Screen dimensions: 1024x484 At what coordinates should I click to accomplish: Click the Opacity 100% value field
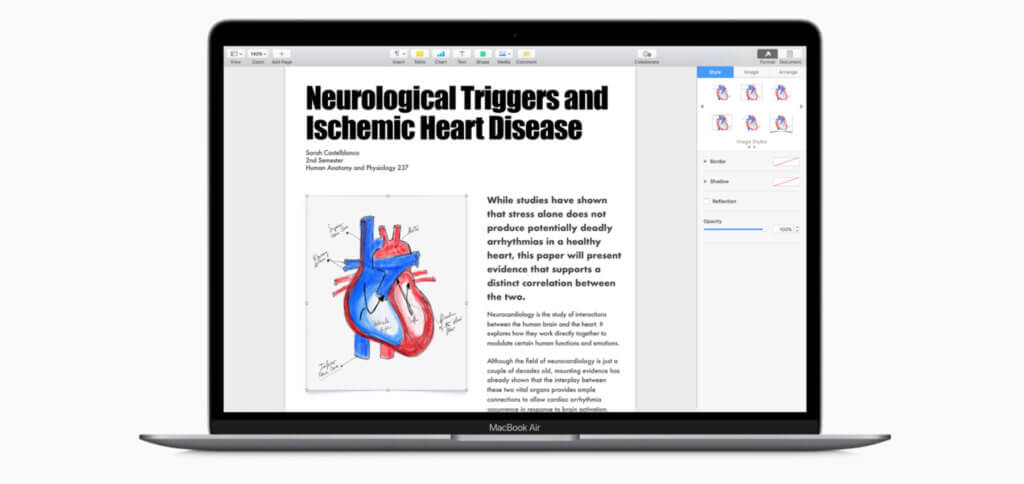(783, 229)
